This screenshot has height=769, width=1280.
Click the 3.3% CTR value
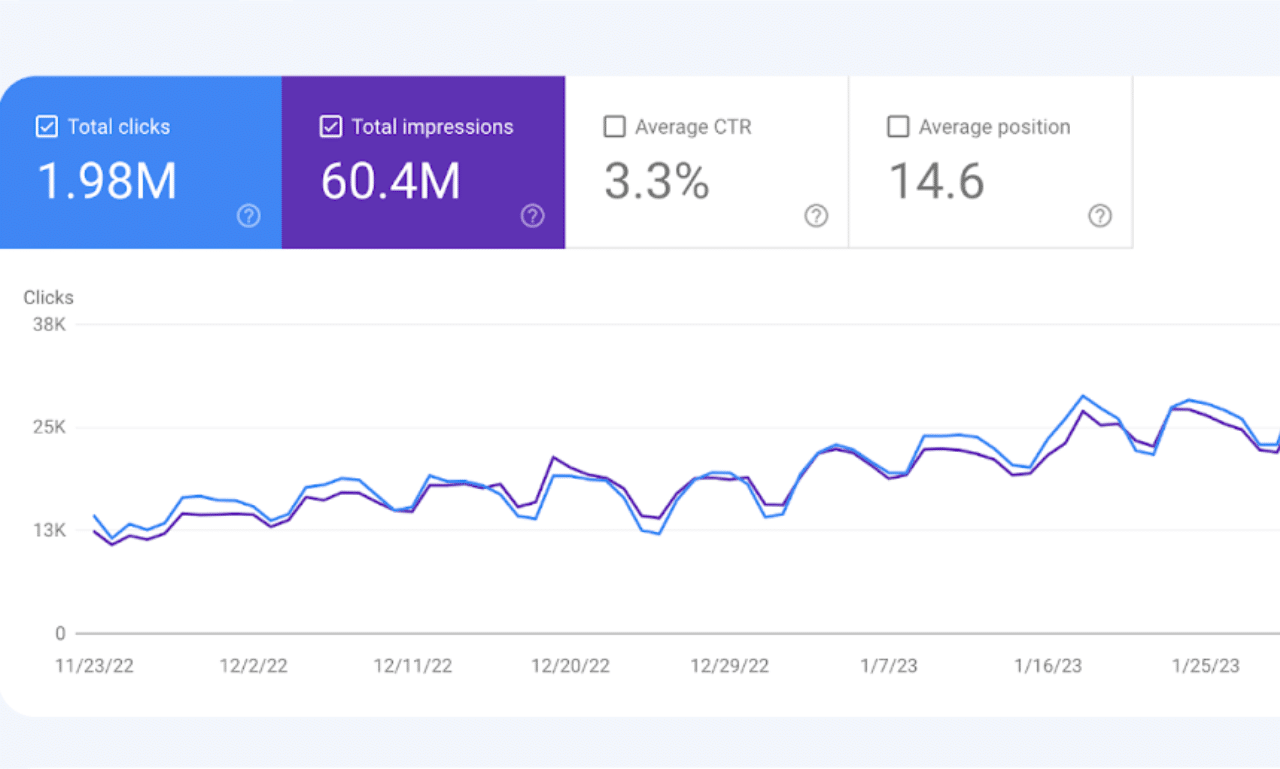[656, 181]
